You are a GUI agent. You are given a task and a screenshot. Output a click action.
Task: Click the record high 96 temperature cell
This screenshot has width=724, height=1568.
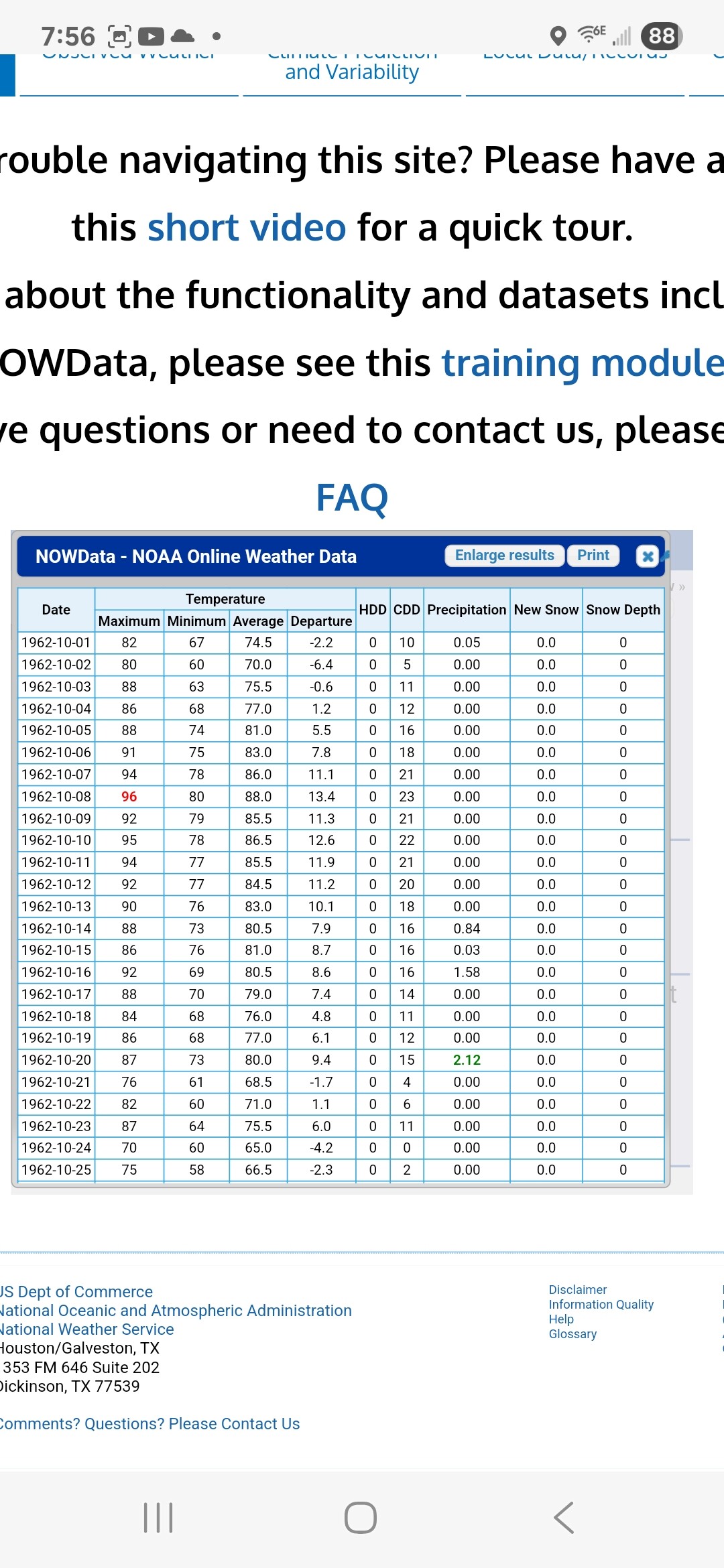129,797
